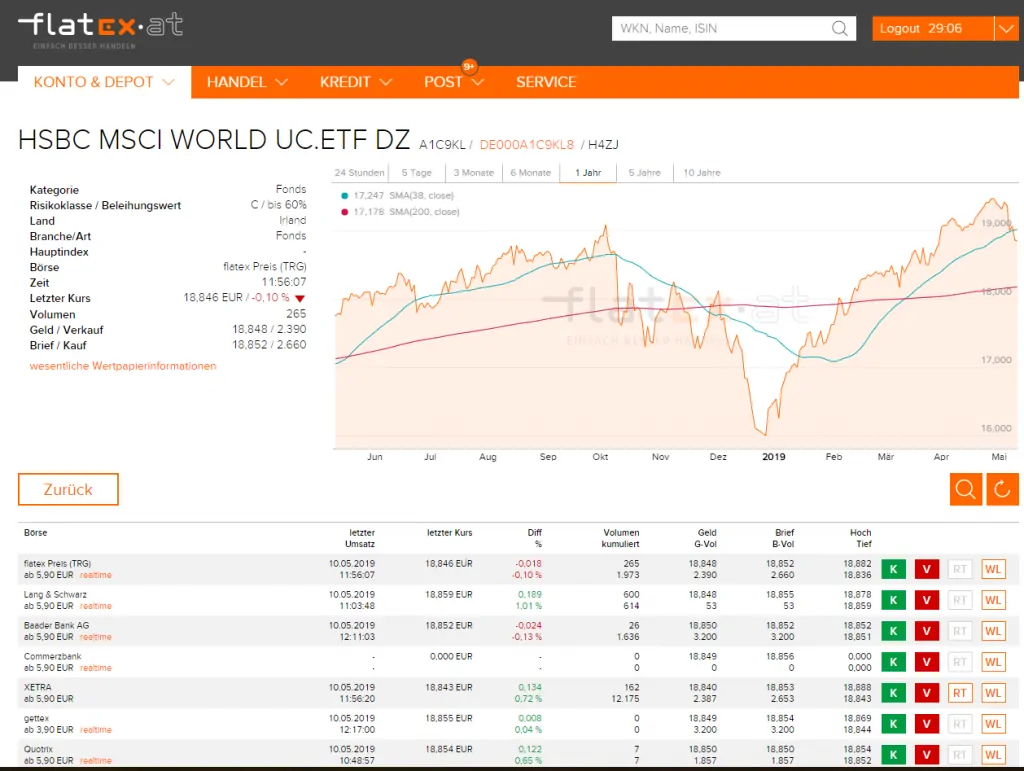Click the Quotrix exchange name

click(x=39, y=749)
